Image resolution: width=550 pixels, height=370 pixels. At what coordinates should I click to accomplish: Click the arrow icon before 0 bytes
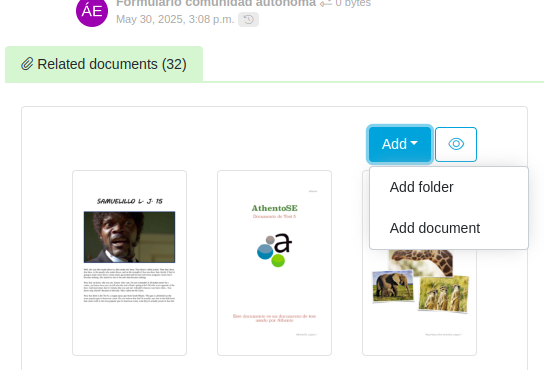point(326,4)
